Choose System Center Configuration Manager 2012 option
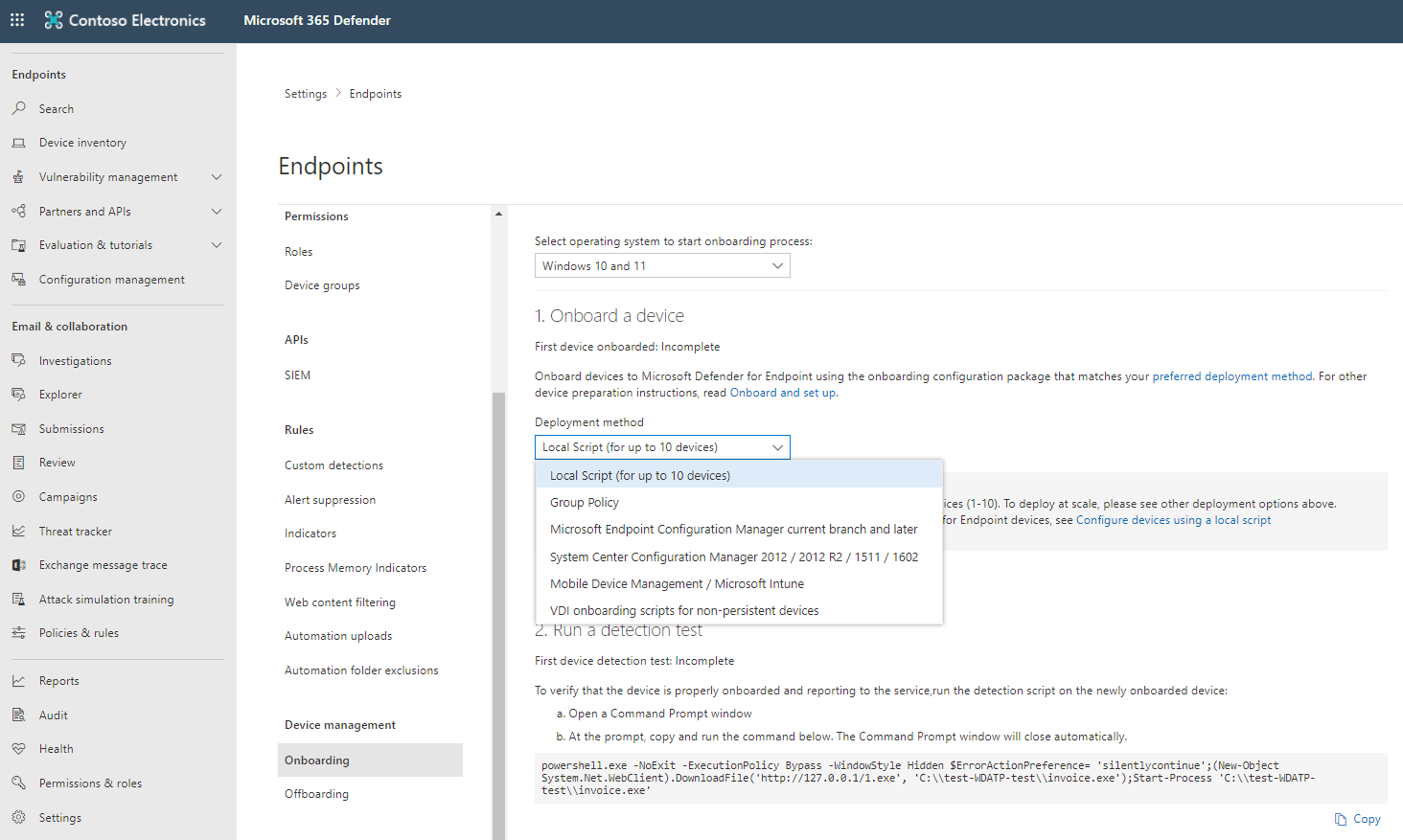 [739, 556]
